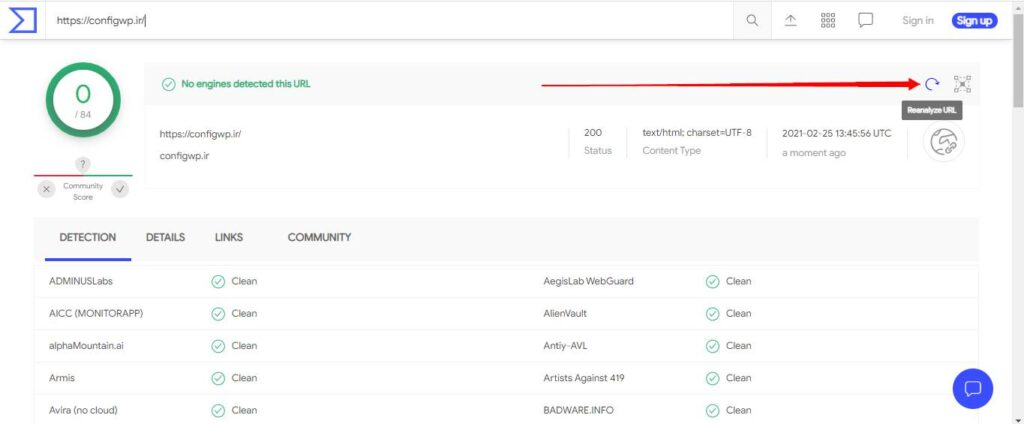Screen dimensions: 1024x424
Task: Click the community score question mark icon
Action: click(x=83, y=165)
